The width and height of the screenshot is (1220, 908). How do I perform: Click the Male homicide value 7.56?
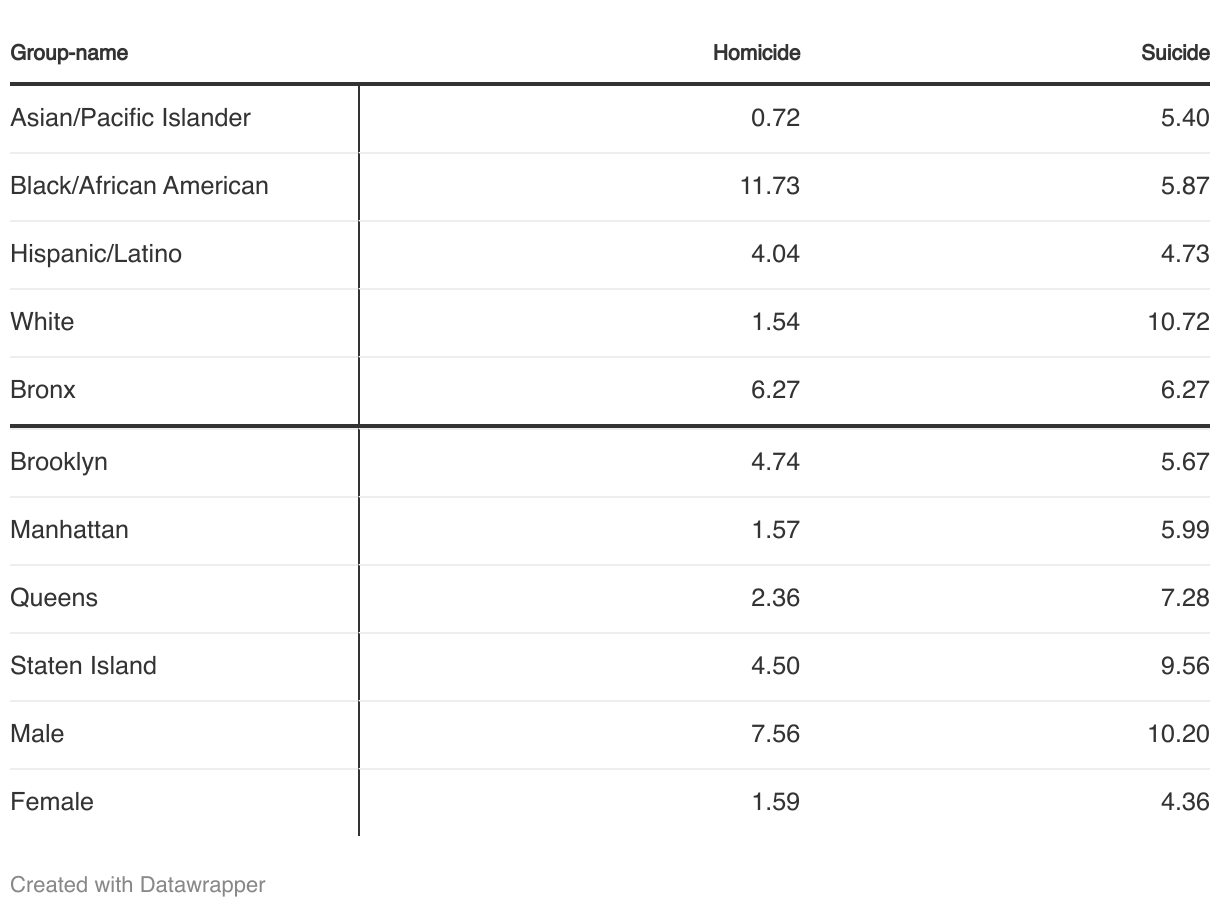(775, 734)
